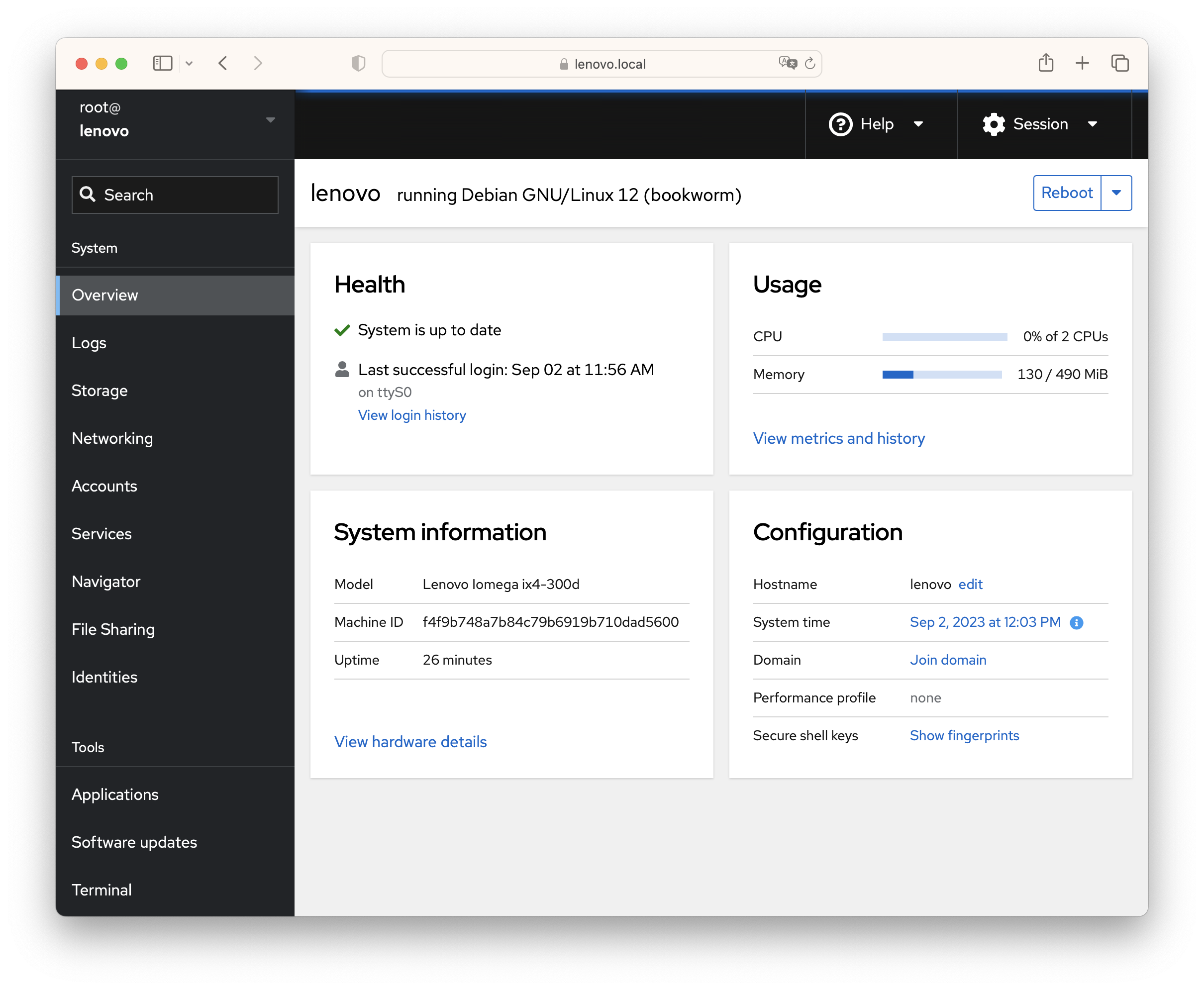Toggle the Safari sidebar icon

tap(163, 63)
